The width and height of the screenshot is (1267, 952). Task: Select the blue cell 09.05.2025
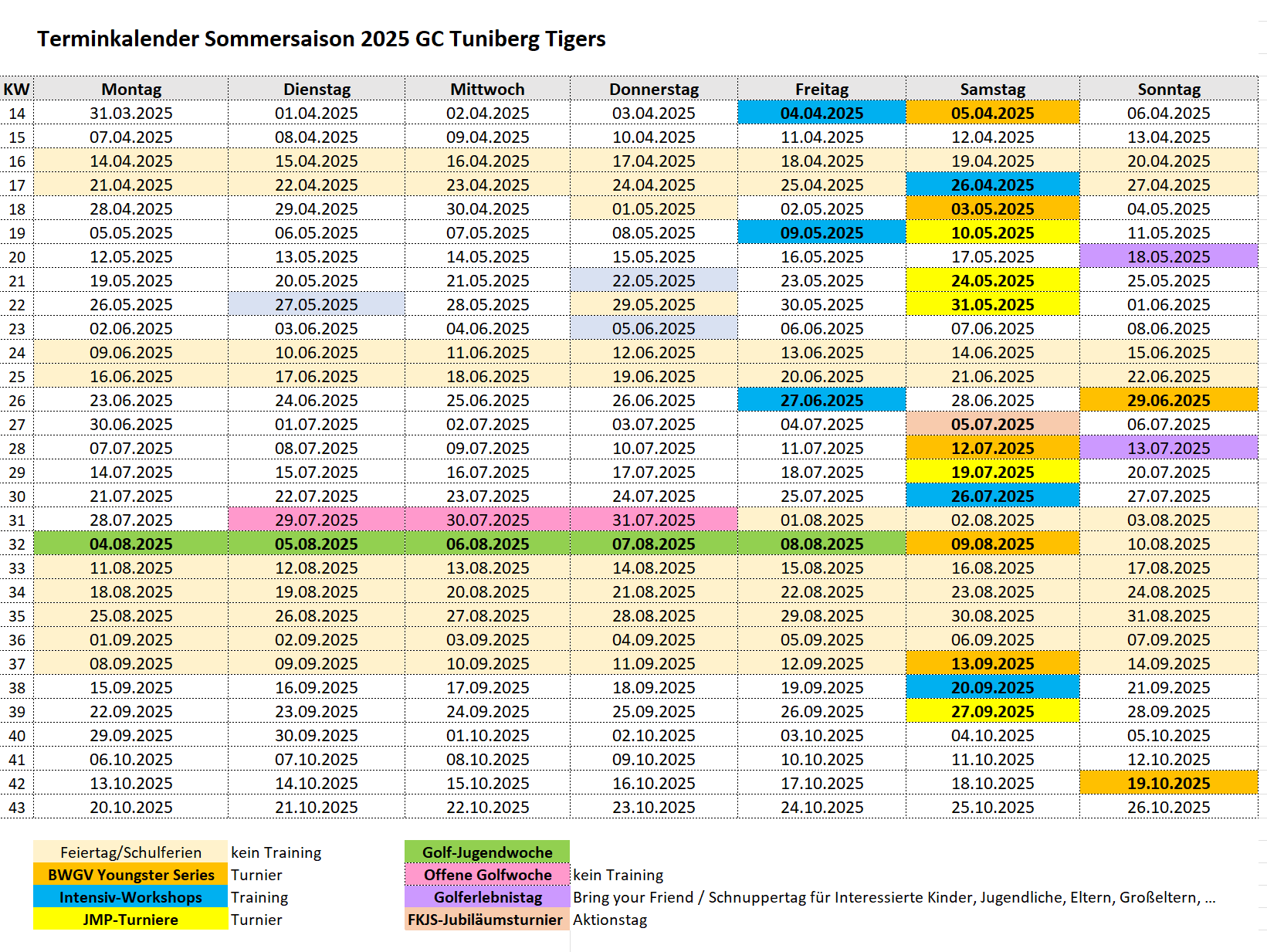pos(822,232)
